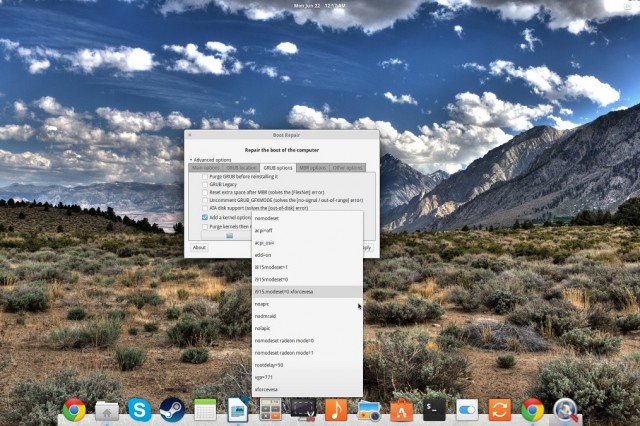The image size is (640, 426).
Task: Open Steam from the dock
Action: point(171,409)
